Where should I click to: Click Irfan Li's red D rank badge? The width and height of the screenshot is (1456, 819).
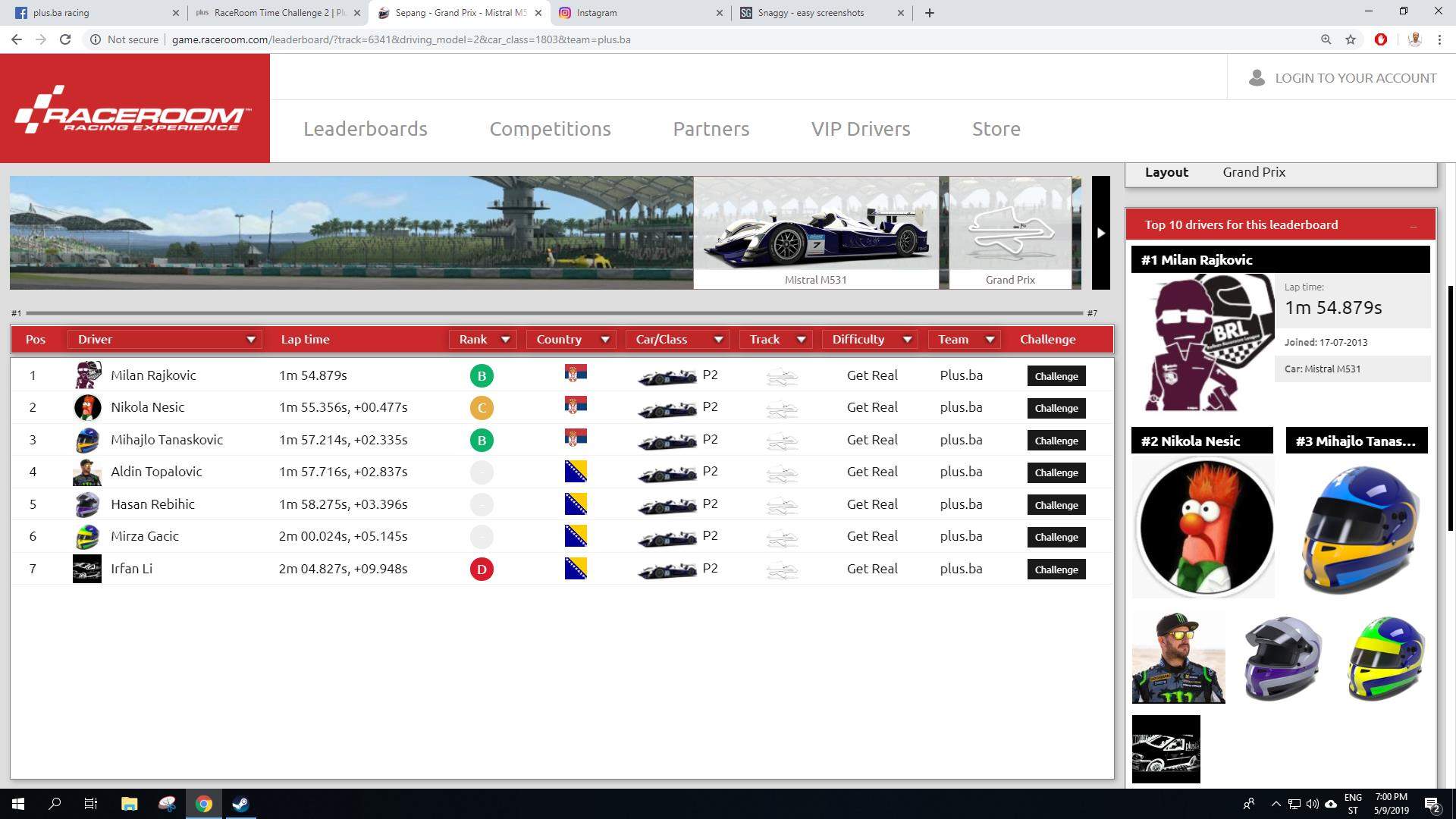click(482, 569)
